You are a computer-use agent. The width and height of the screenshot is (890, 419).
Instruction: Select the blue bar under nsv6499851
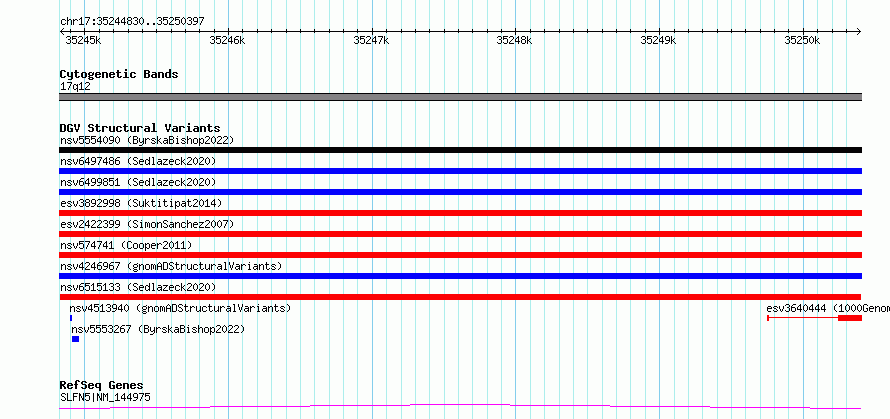pyautogui.click(x=460, y=192)
